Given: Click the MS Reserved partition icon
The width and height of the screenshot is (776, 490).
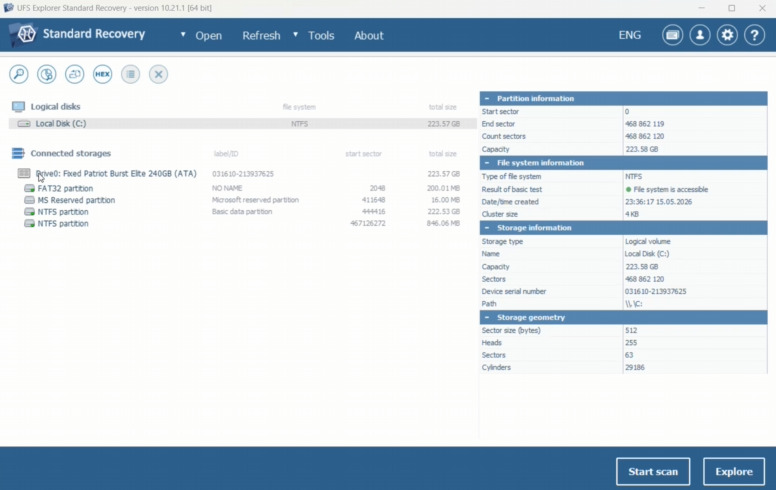Looking at the screenshot, I should pyautogui.click(x=30, y=200).
